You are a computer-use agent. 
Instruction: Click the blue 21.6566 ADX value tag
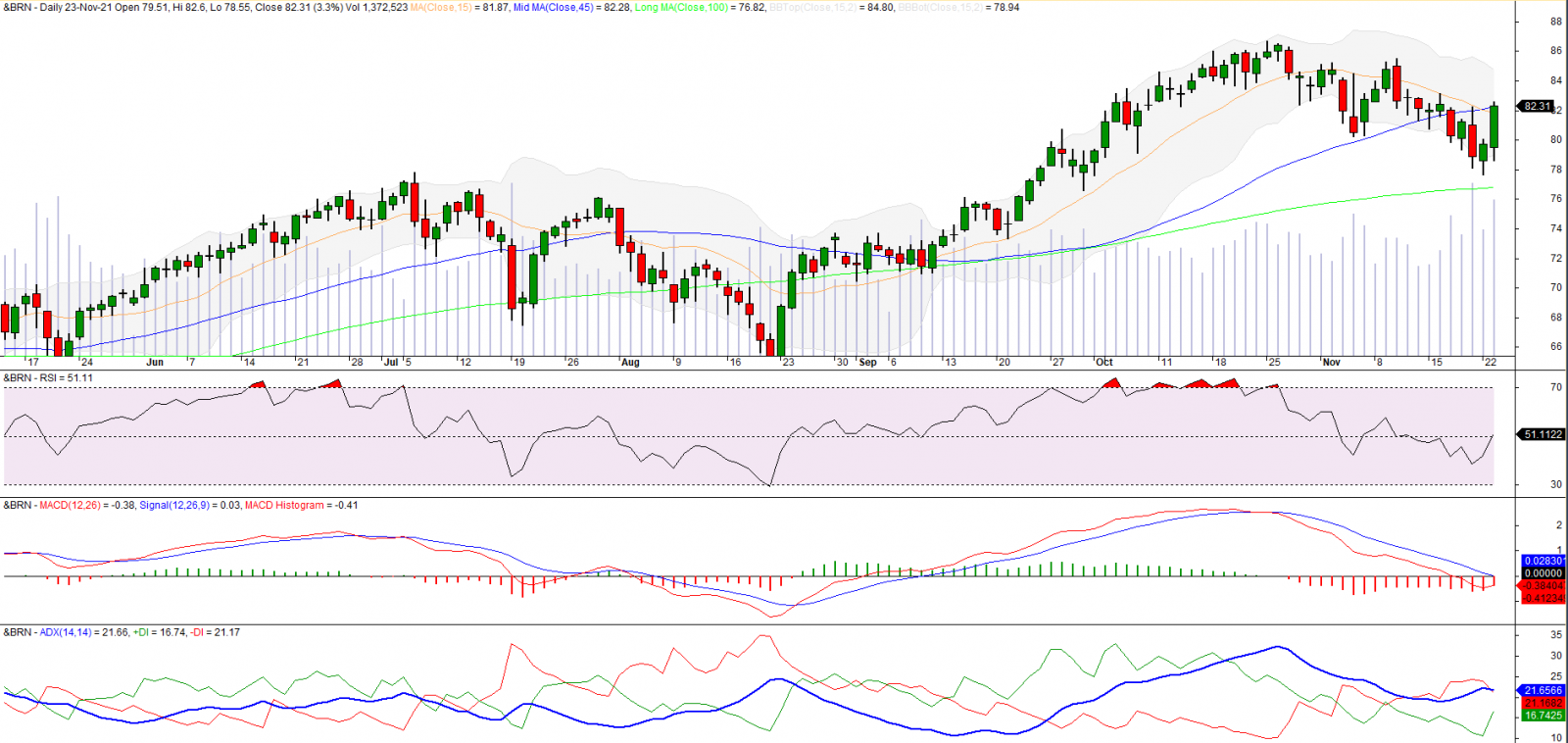1543,690
